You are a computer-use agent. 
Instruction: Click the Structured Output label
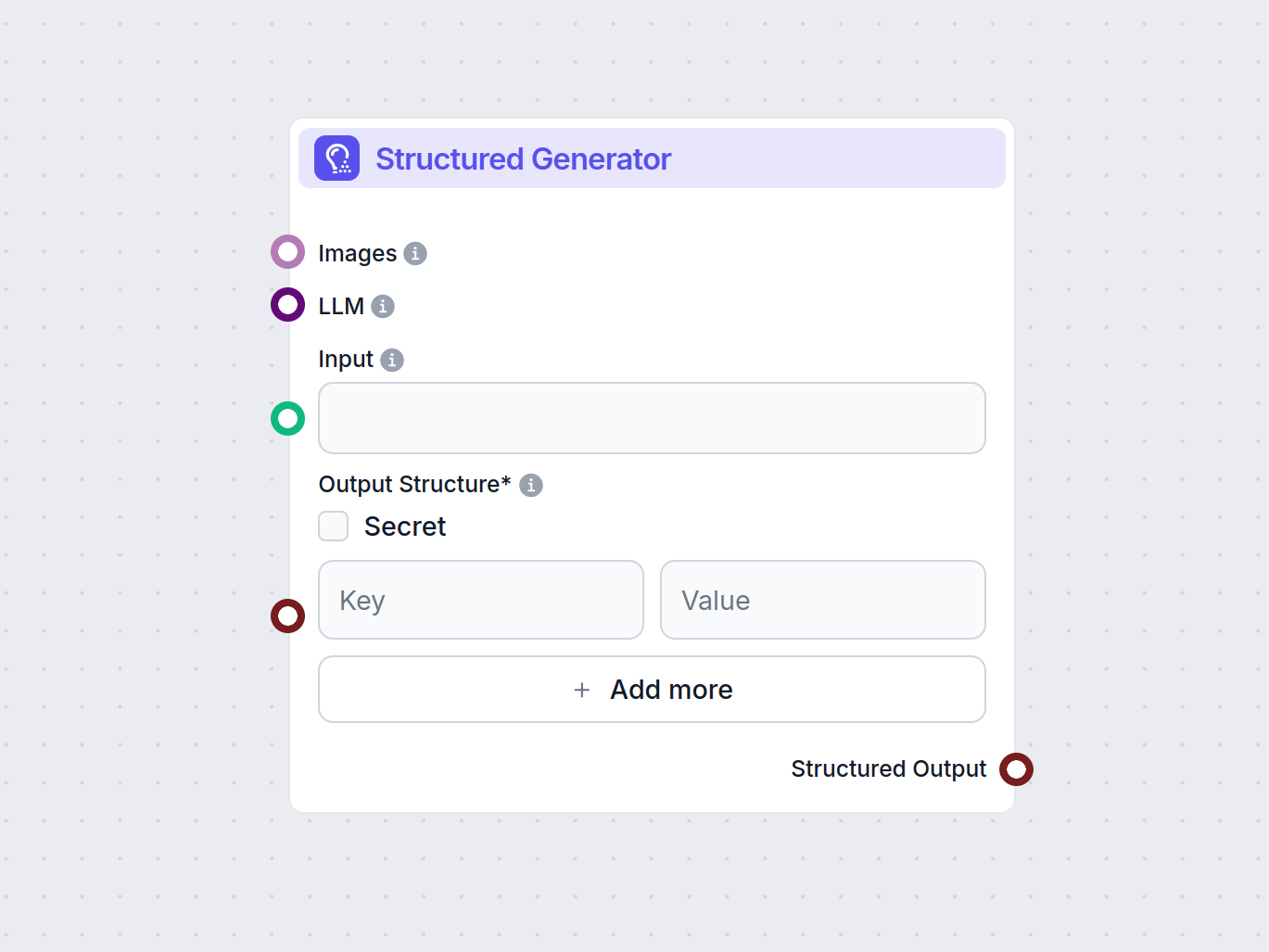point(888,768)
